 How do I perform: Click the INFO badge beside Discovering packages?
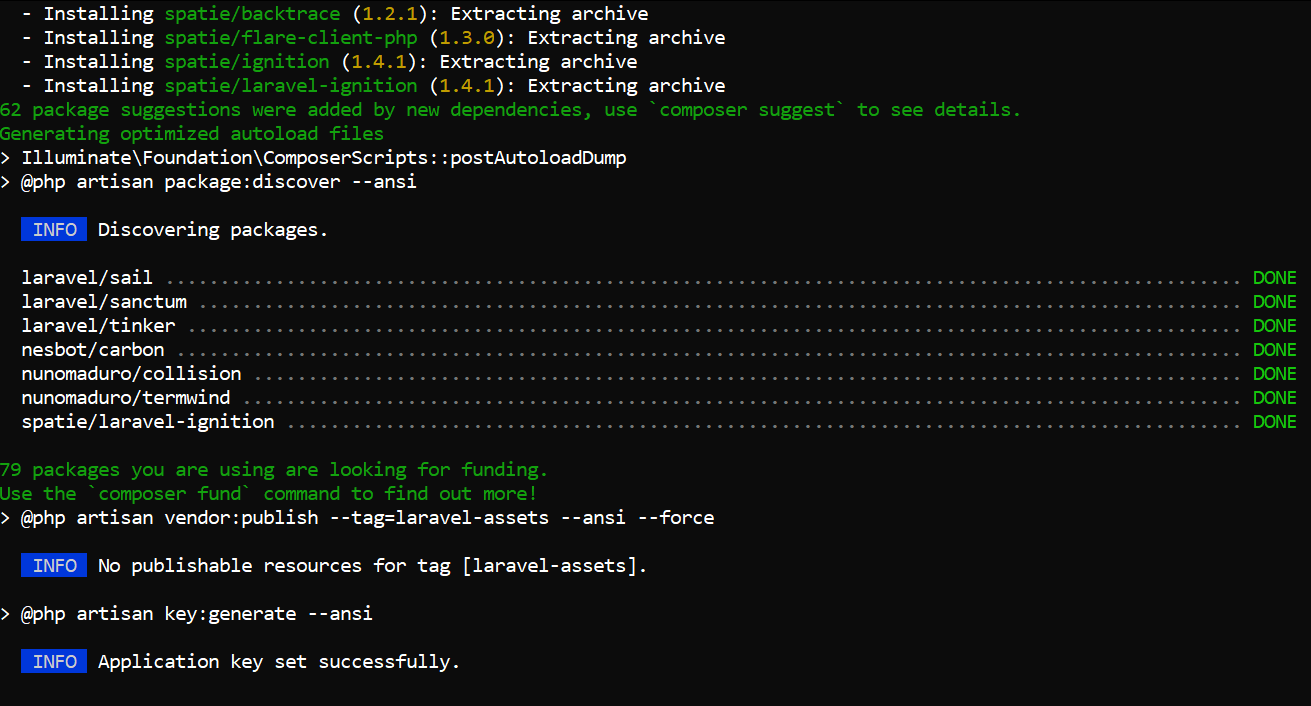[54, 230]
